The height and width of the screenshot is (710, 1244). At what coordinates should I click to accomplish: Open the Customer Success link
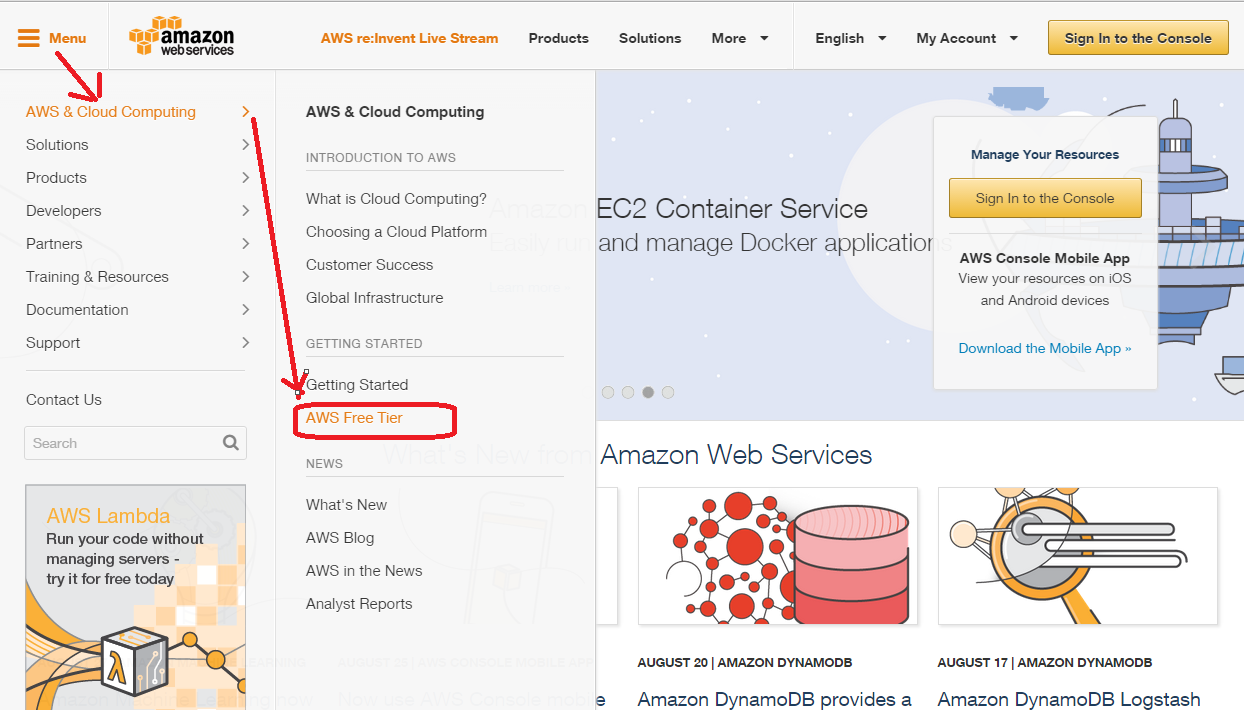(369, 265)
